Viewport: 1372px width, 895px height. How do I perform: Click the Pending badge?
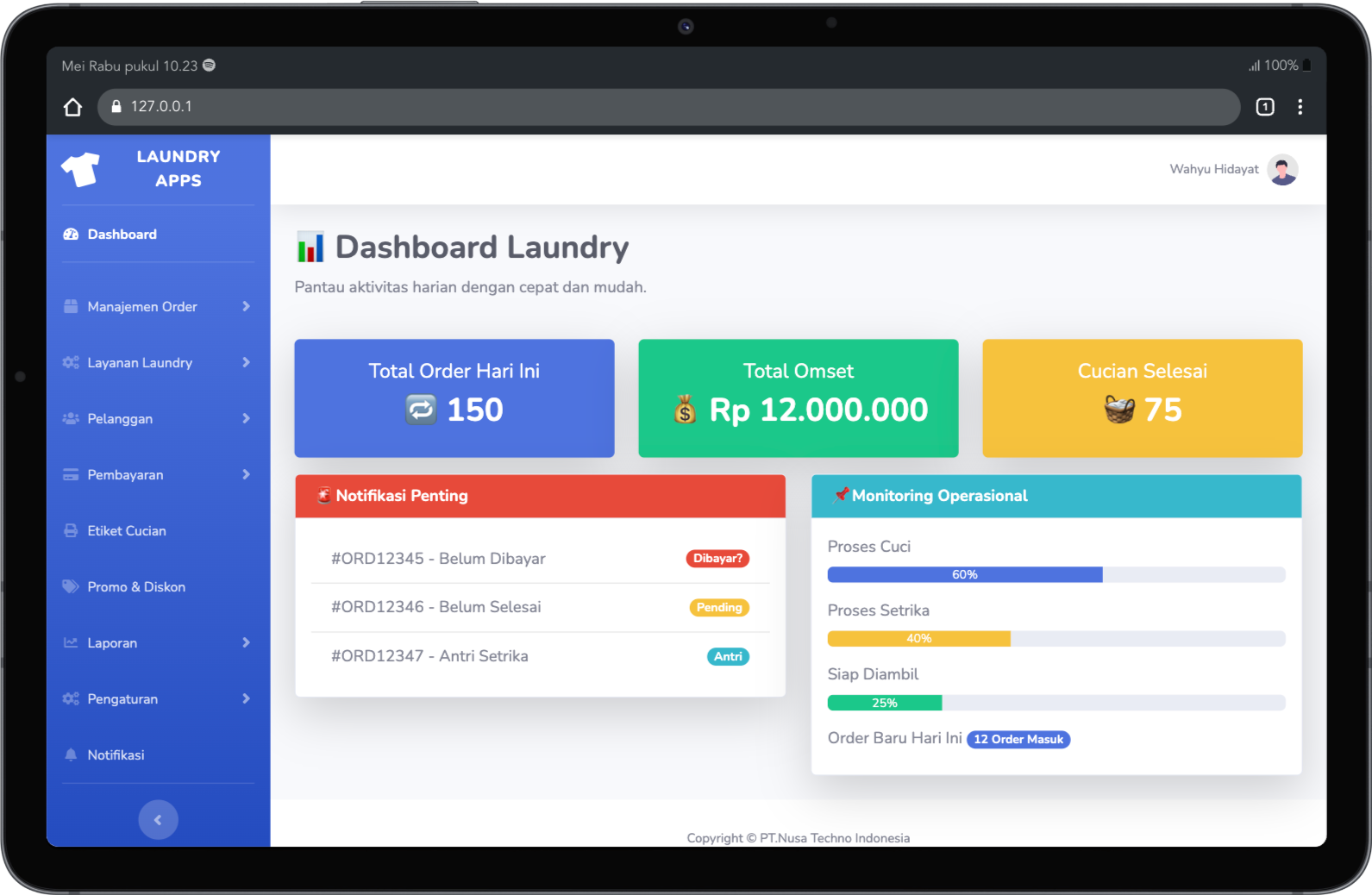pyautogui.click(x=719, y=608)
